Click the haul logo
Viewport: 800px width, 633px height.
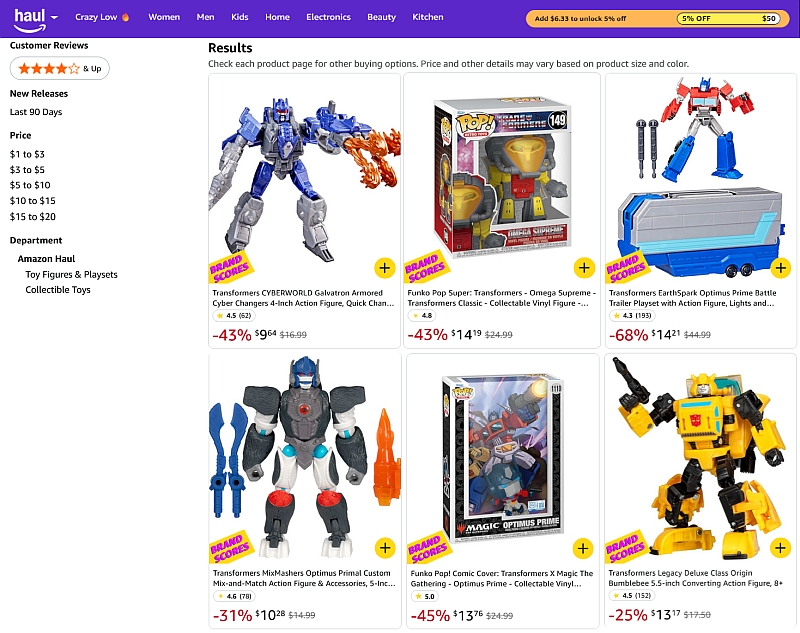[x=30, y=19]
